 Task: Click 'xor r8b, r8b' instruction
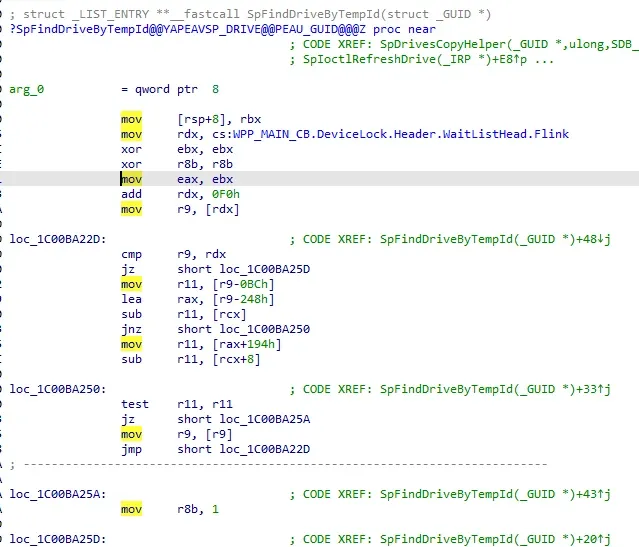click(177, 164)
